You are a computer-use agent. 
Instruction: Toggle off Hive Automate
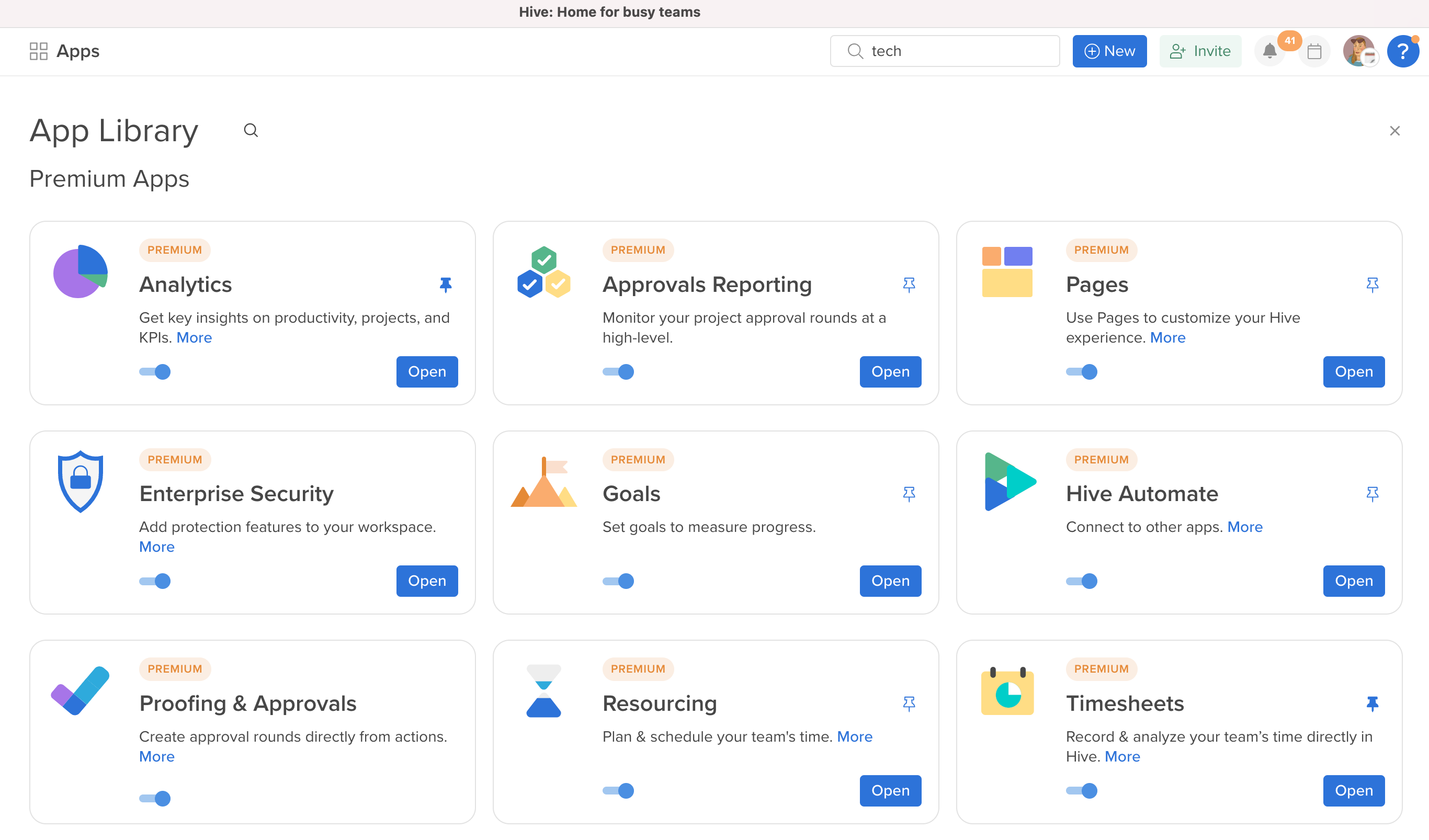click(x=1082, y=582)
